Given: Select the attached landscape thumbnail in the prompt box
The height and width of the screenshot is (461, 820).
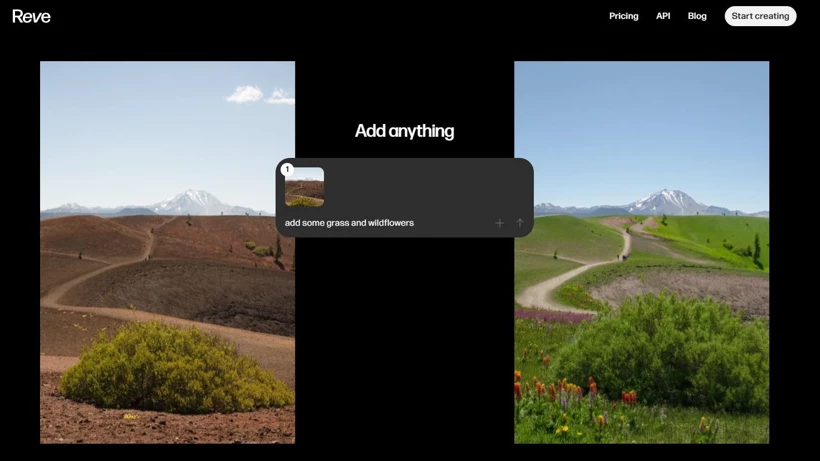Looking at the screenshot, I should coord(305,189).
